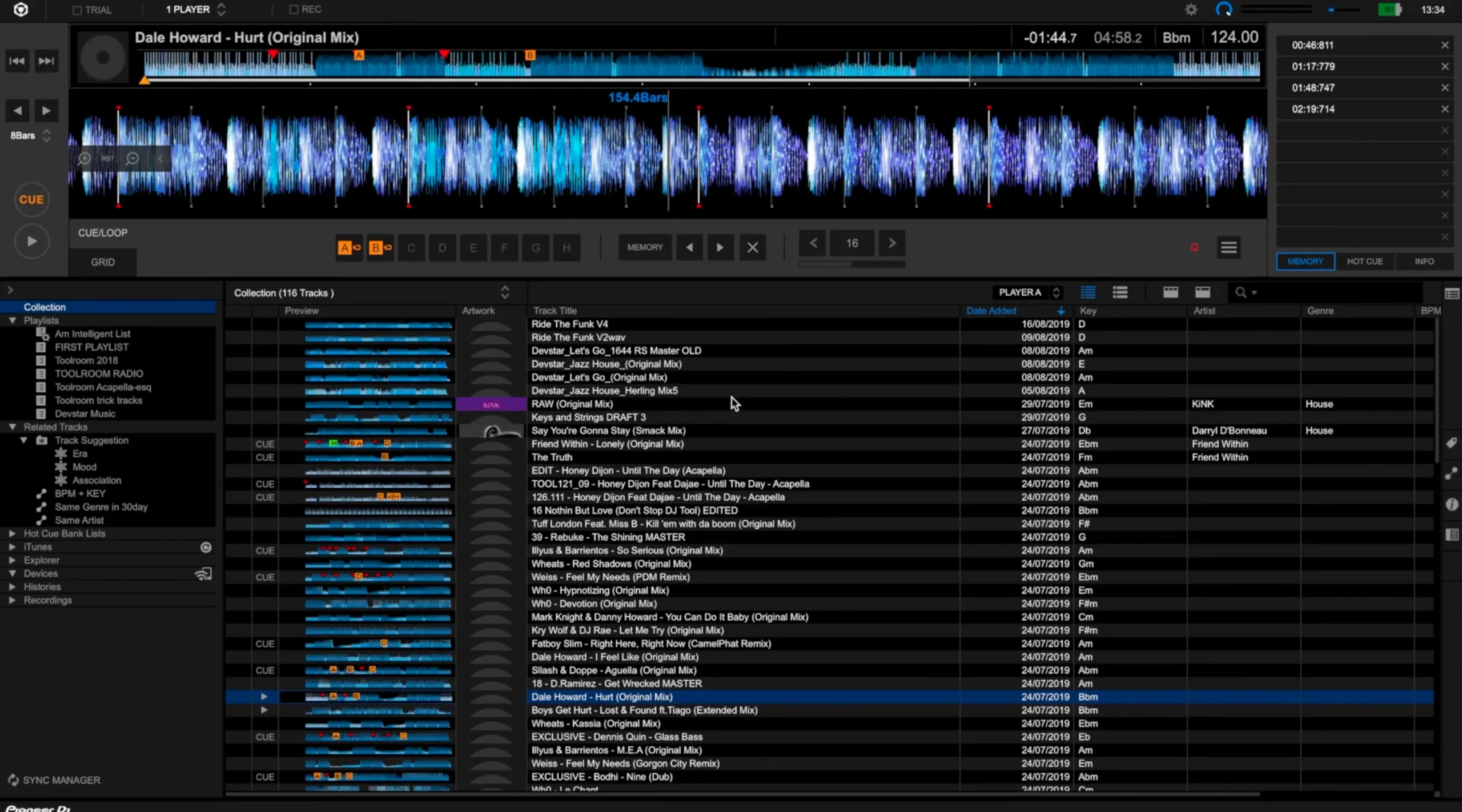Trigger hot cue B
This screenshot has width=1462, height=812.
[x=380, y=248]
